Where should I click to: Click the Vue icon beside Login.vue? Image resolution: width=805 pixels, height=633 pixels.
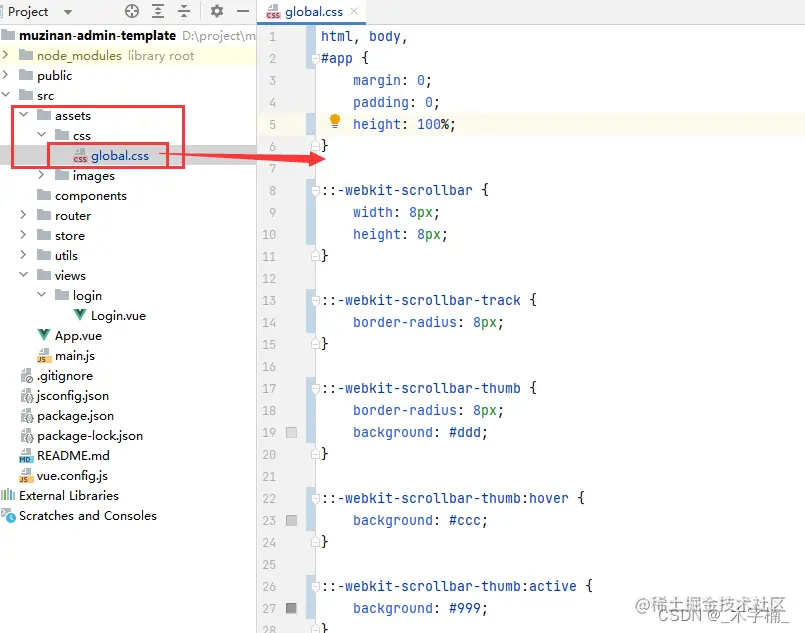click(x=80, y=314)
